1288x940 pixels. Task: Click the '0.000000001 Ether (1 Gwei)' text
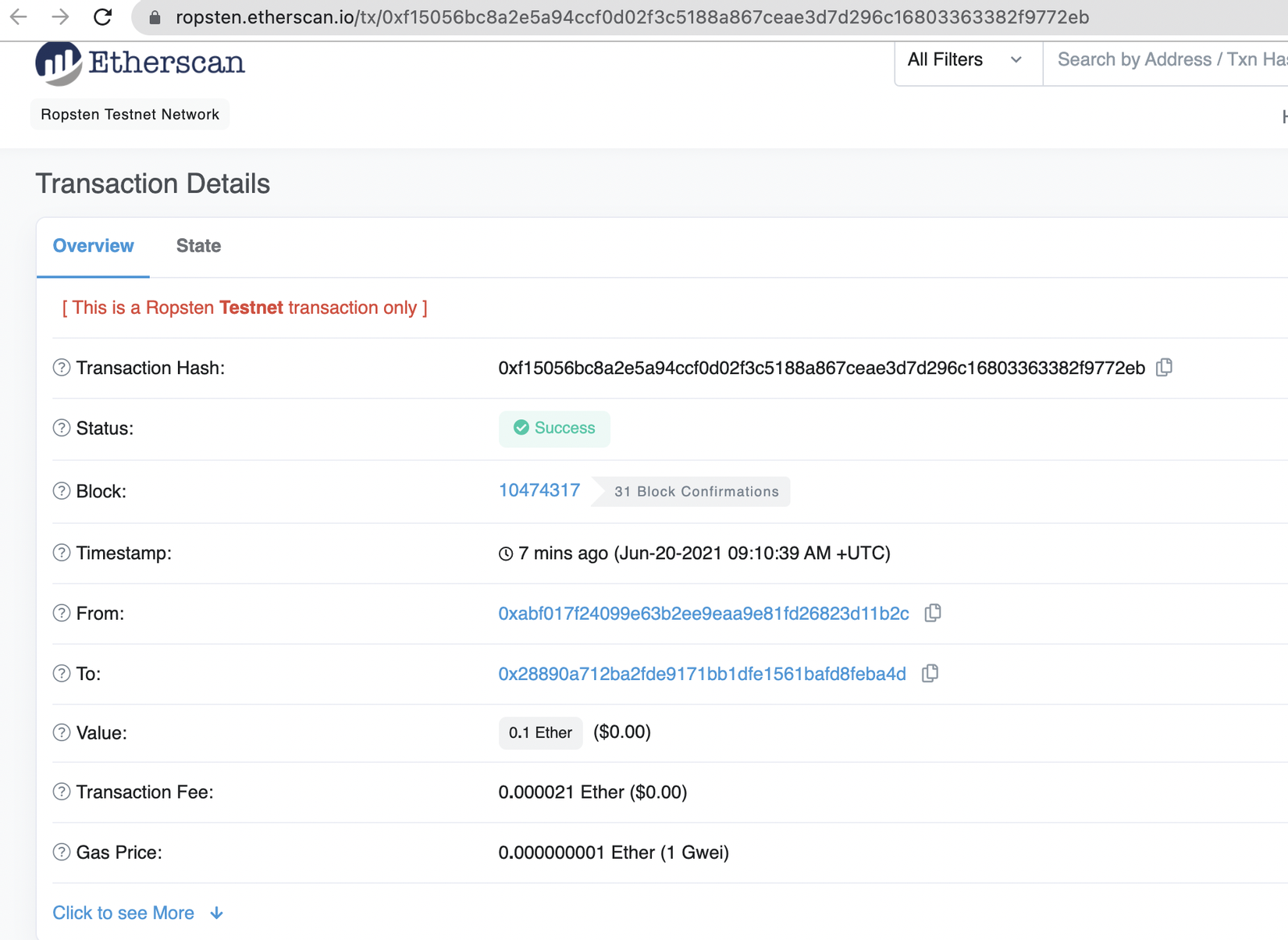[614, 852]
